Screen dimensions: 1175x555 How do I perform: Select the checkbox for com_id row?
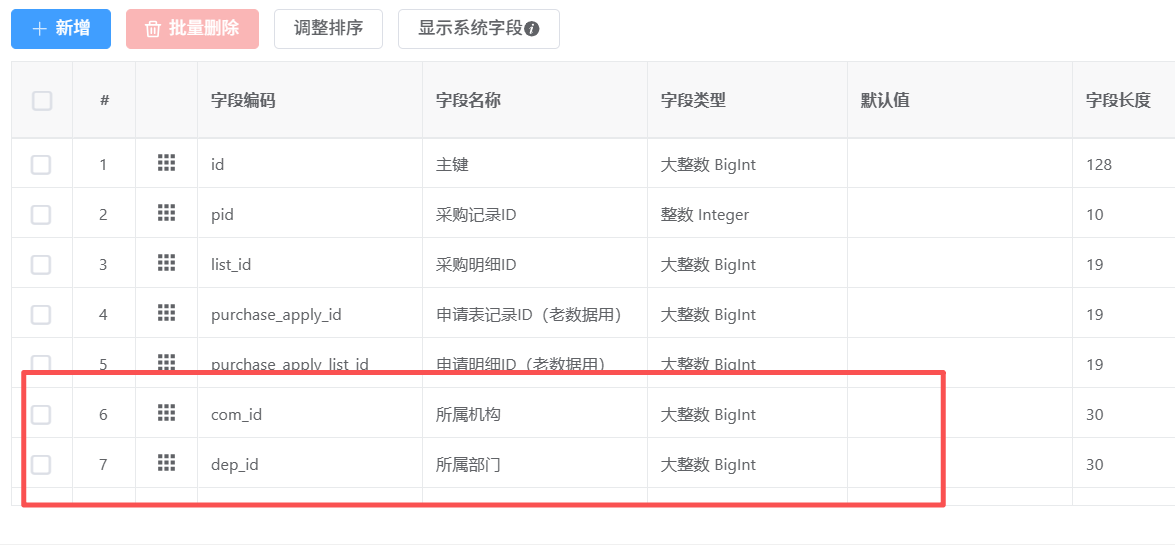tap(41, 414)
